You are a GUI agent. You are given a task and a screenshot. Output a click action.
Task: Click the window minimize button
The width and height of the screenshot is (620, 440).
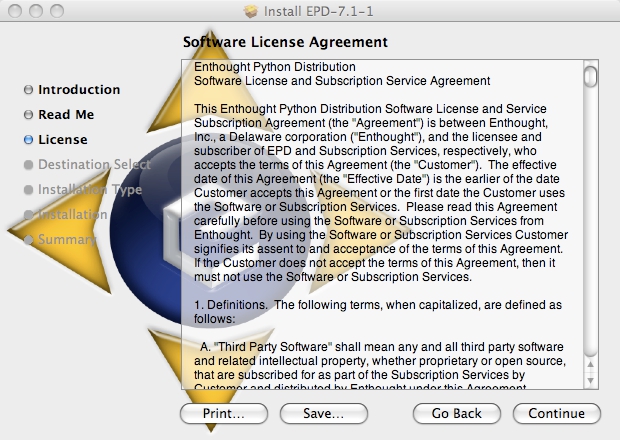pos(36,11)
